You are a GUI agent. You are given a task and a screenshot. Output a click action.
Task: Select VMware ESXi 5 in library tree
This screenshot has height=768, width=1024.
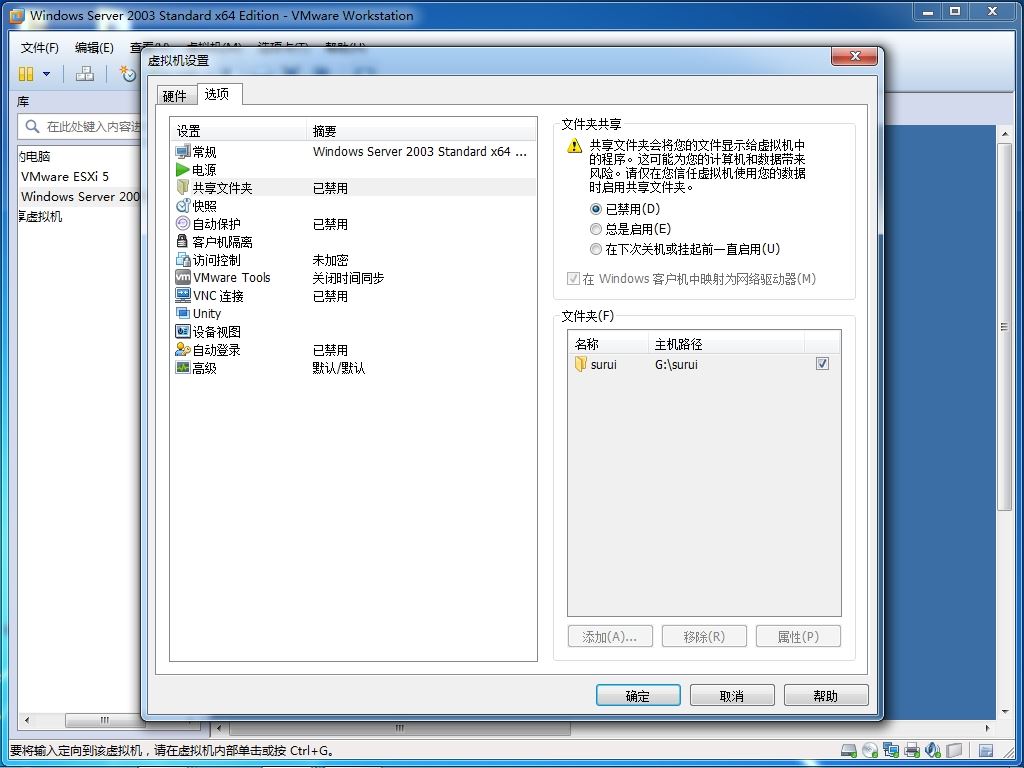tap(65, 176)
